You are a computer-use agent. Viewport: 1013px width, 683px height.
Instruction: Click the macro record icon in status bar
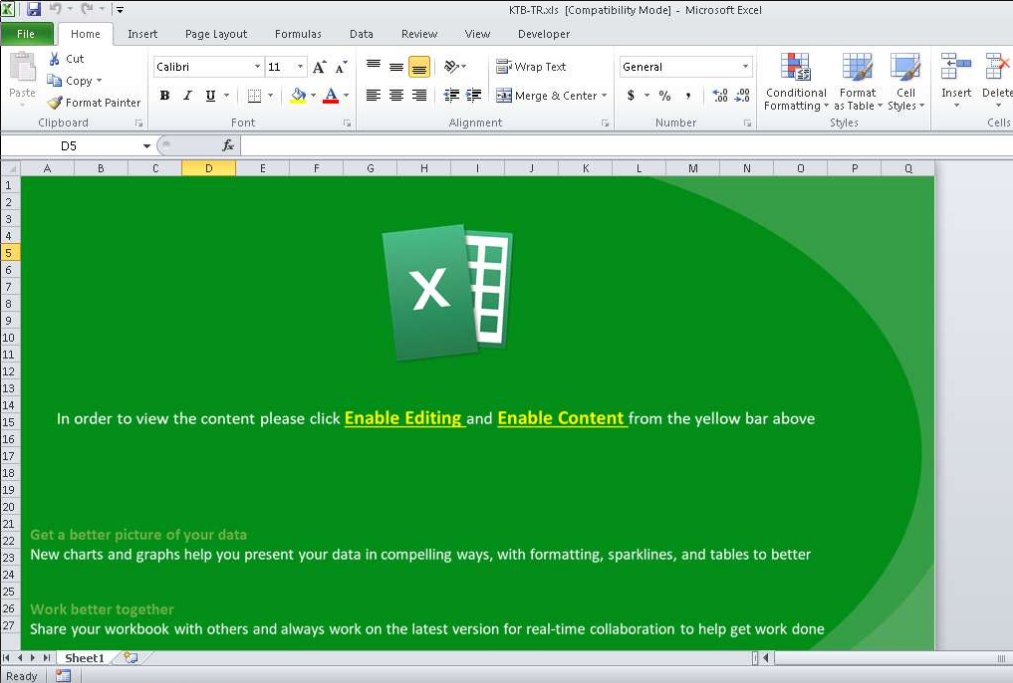tap(63, 676)
